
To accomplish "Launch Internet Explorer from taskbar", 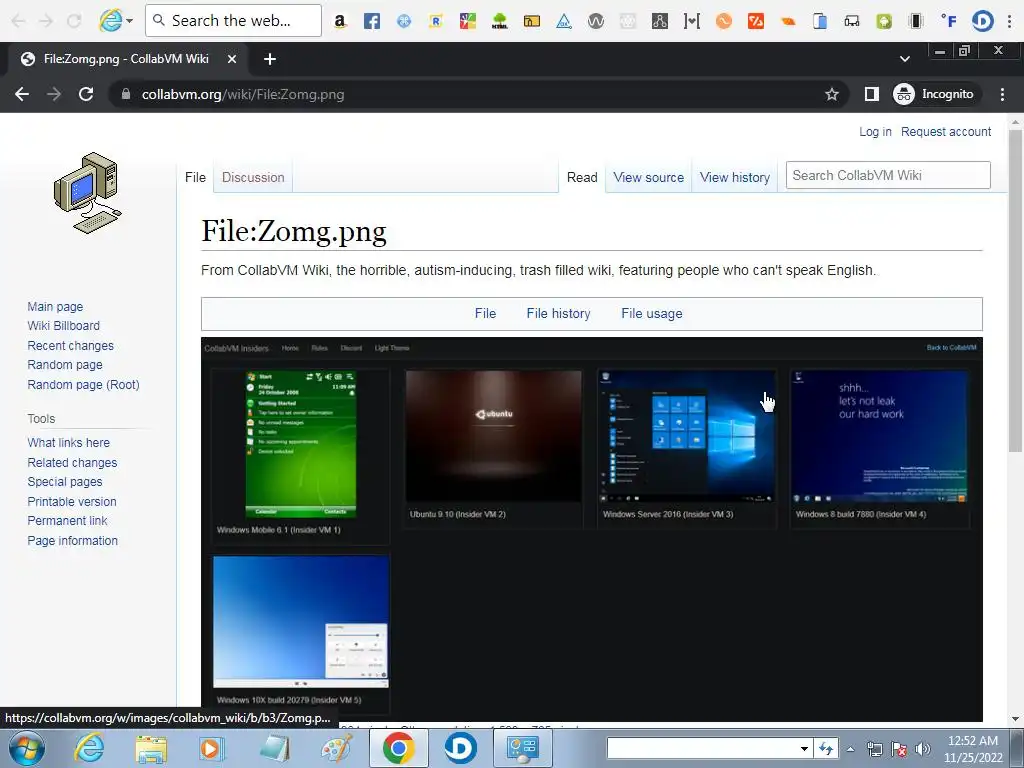I will [89, 748].
